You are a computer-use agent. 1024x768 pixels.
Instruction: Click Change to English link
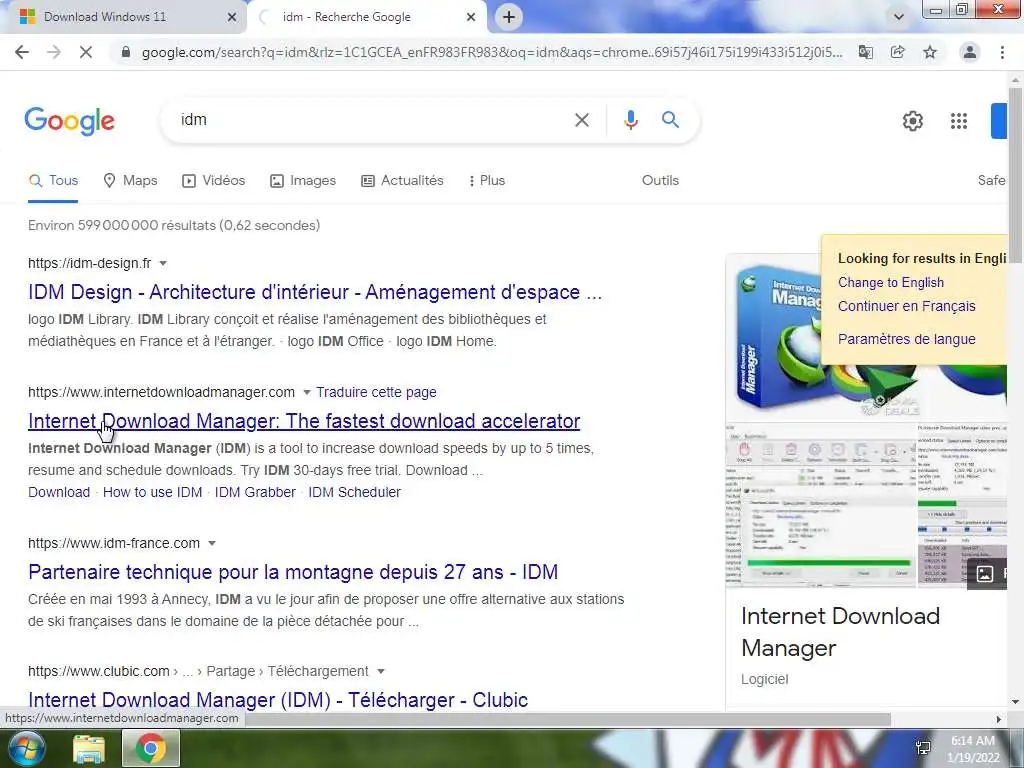tap(891, 283)
